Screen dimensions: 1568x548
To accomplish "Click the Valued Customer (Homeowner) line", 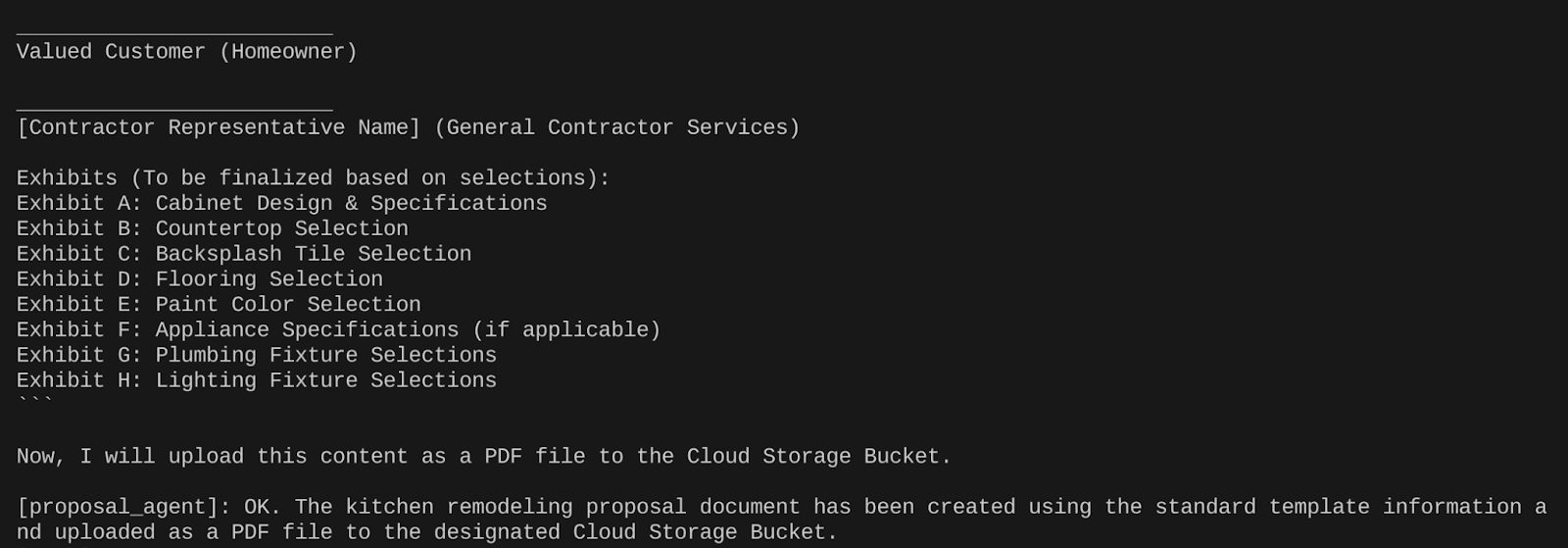I will click(186, 52).
